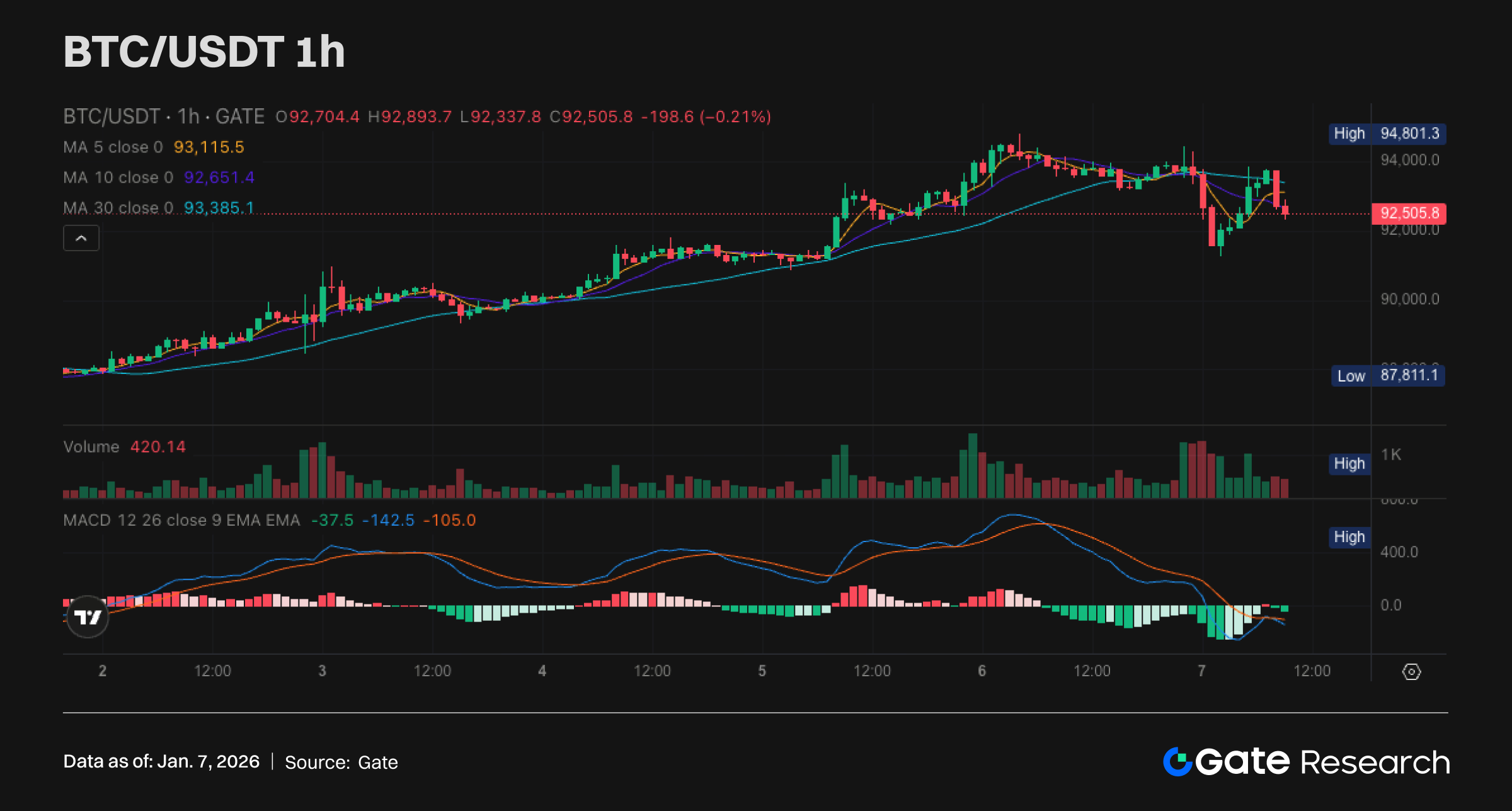Click the Volume pane High label
Viewport: 1512px width, 811px height.
point(1349,464)
